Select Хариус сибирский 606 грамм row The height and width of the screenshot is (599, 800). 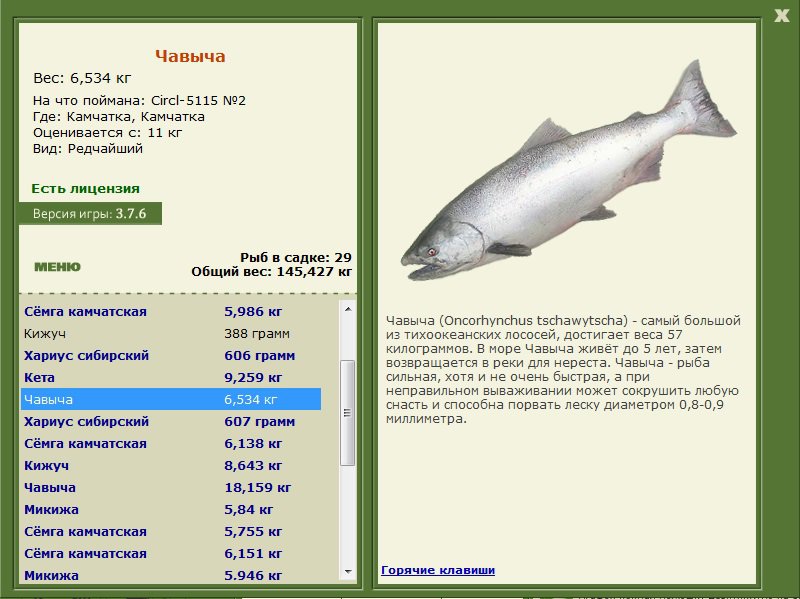[x=171, y=355]
